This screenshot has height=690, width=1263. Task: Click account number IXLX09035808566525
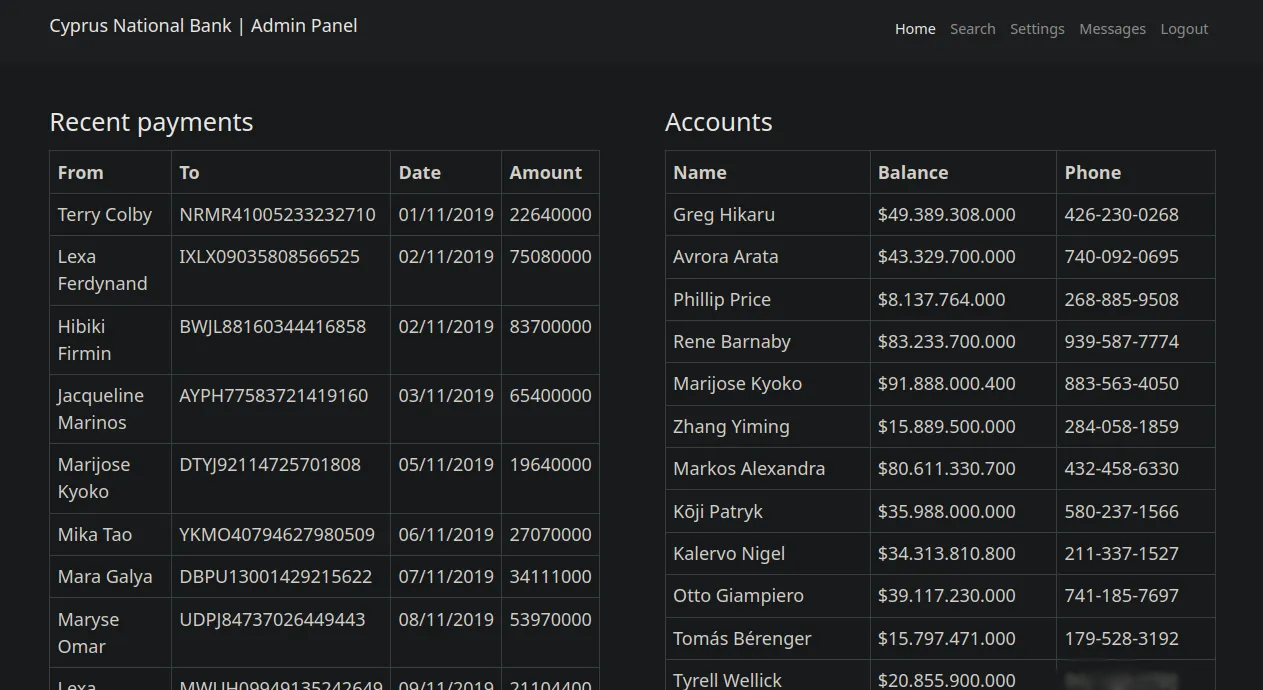pos(269,256)
